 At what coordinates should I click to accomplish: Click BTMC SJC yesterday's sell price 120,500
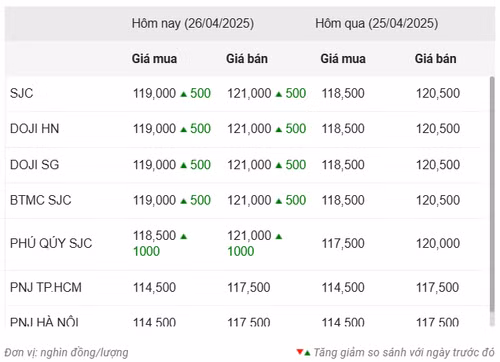pyautogui.click(x=438, y=200)
